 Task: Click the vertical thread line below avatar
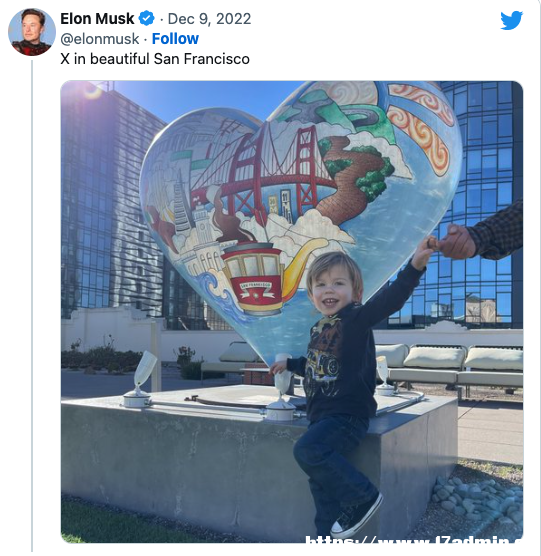click(32, 305)
